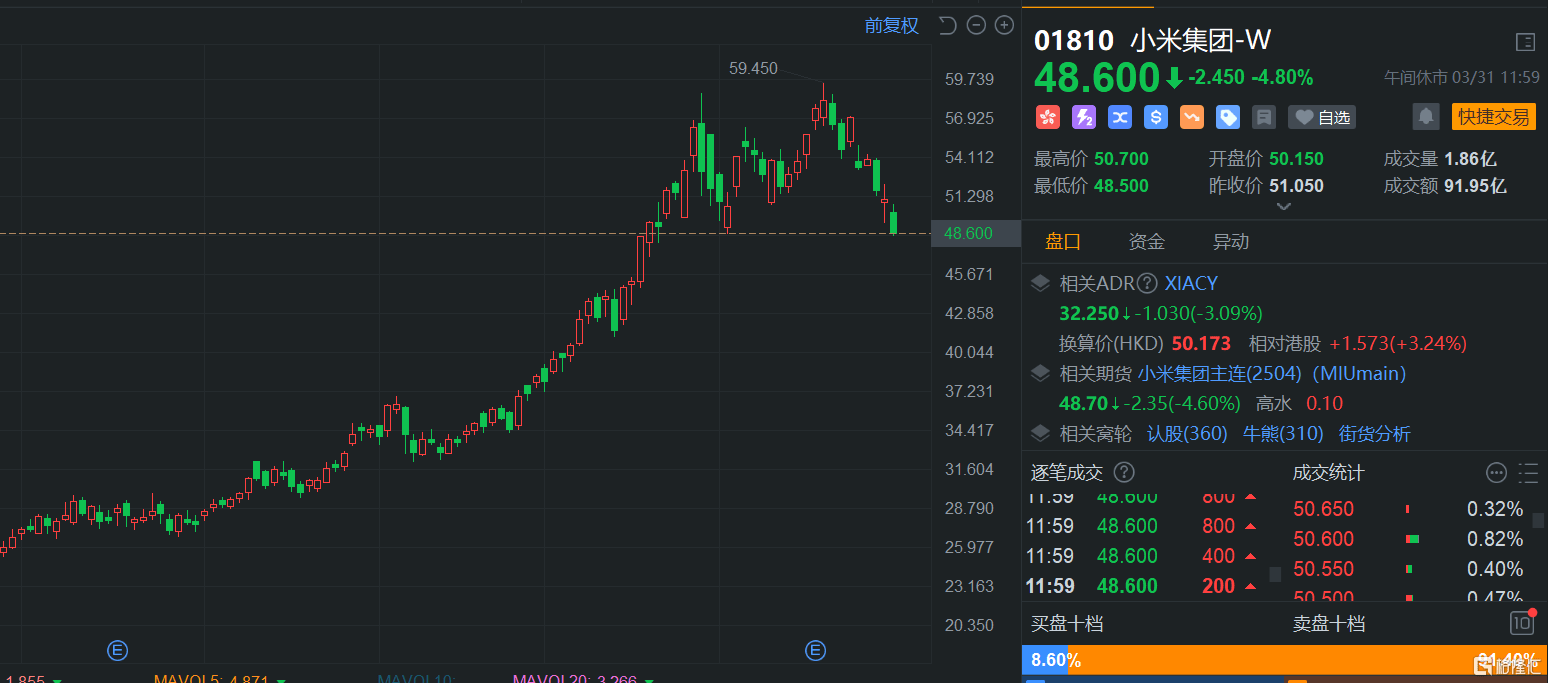1548x683 pixels.
Task: Click the blue shuffle arrows icon
Action: [x=1119, y=118]
